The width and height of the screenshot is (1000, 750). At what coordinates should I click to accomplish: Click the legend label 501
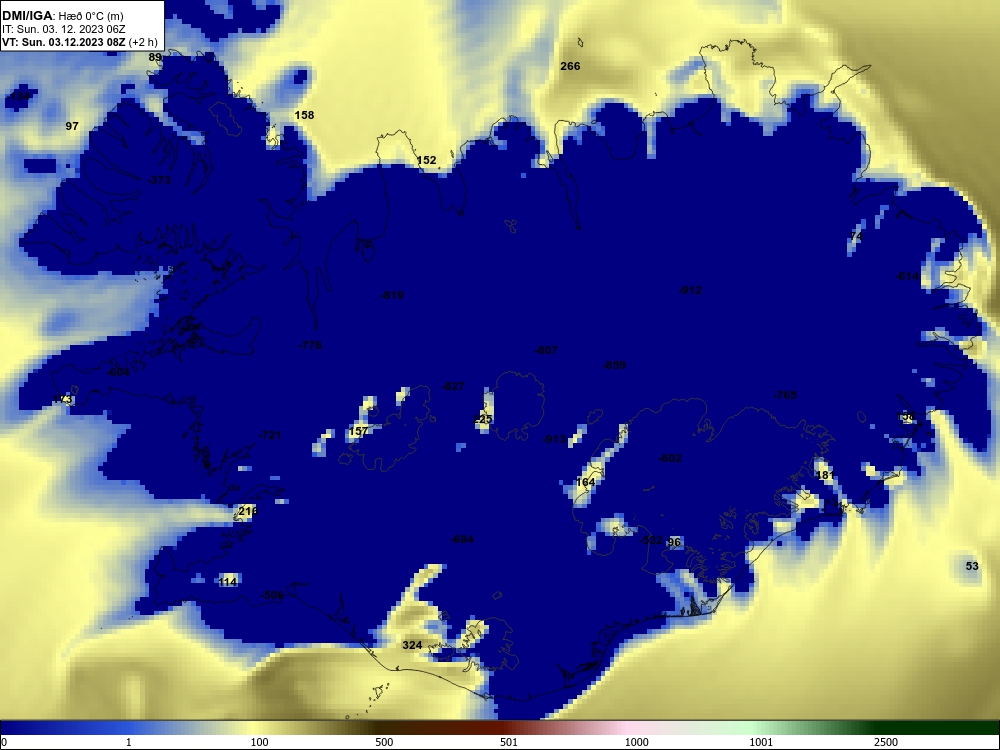click(x=509, y=742)
